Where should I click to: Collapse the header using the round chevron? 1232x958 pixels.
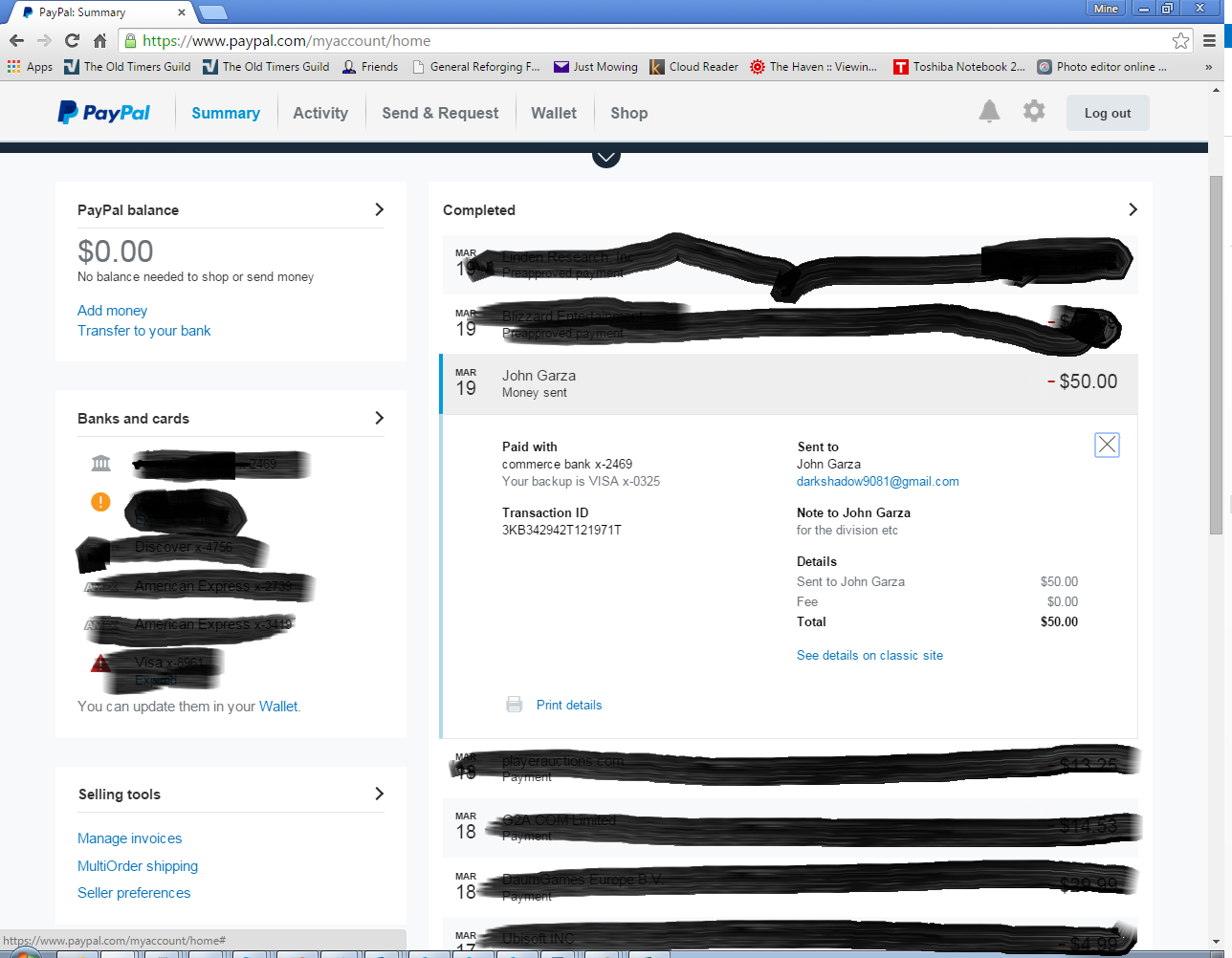click(606, 156)
